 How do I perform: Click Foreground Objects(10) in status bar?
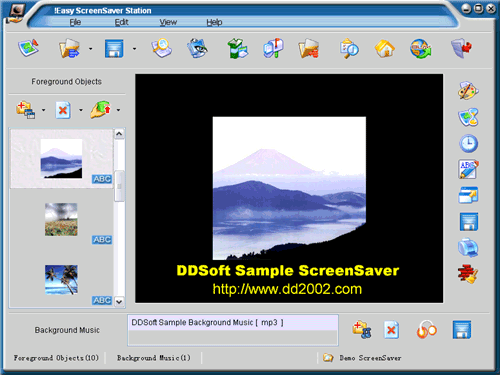[x=56, y=358]
